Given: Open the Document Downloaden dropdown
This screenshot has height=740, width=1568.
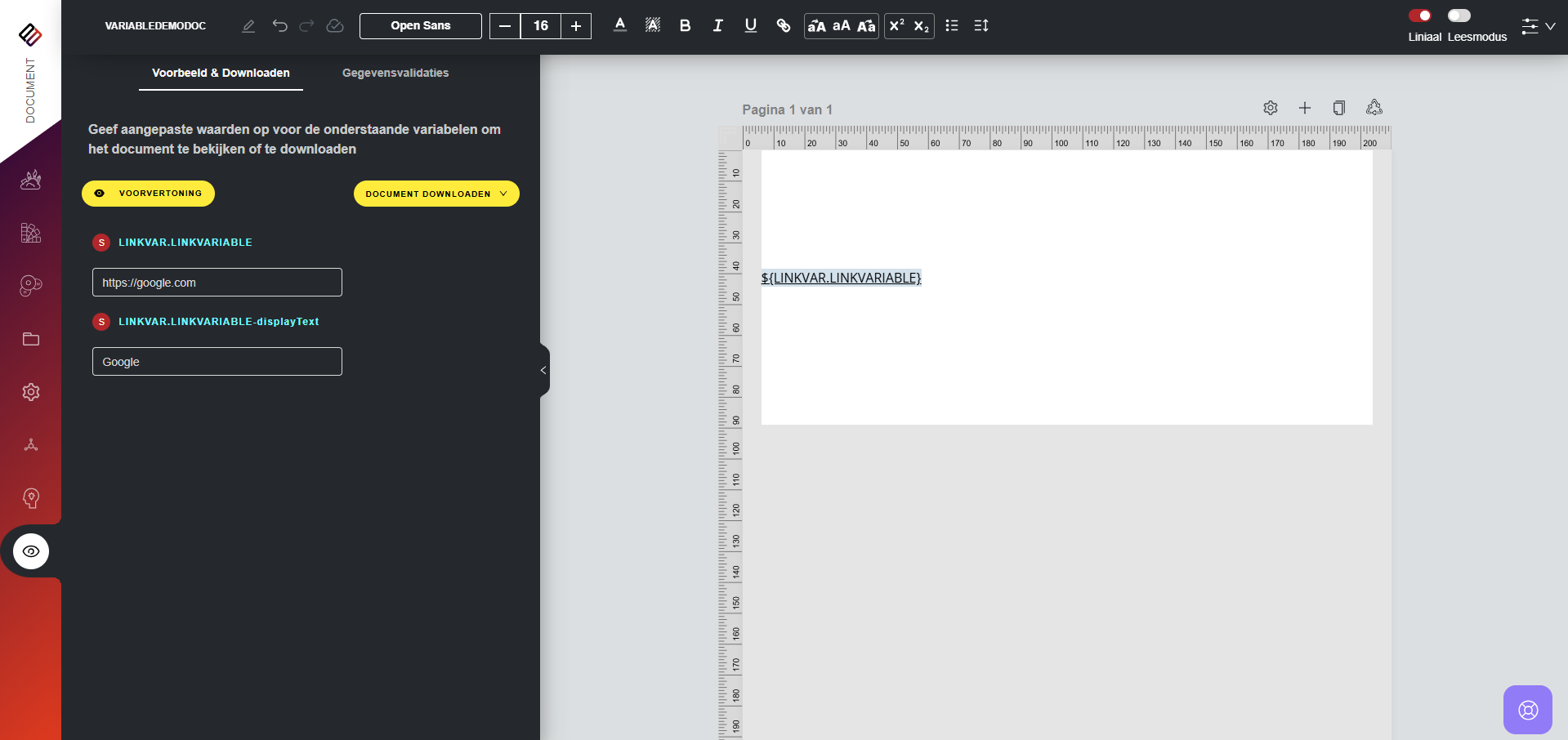Looking at the screenshot, I should tap(436, 194).
